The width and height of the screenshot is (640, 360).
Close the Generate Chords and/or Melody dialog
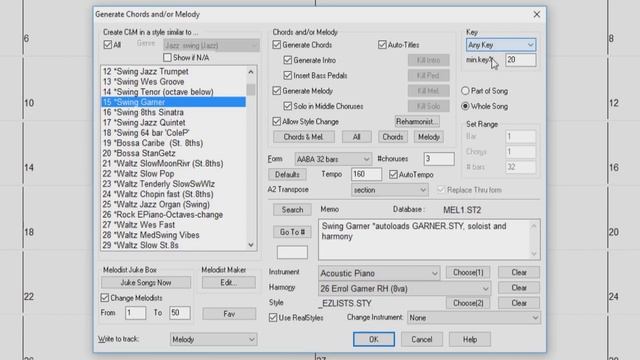(536, 15)
